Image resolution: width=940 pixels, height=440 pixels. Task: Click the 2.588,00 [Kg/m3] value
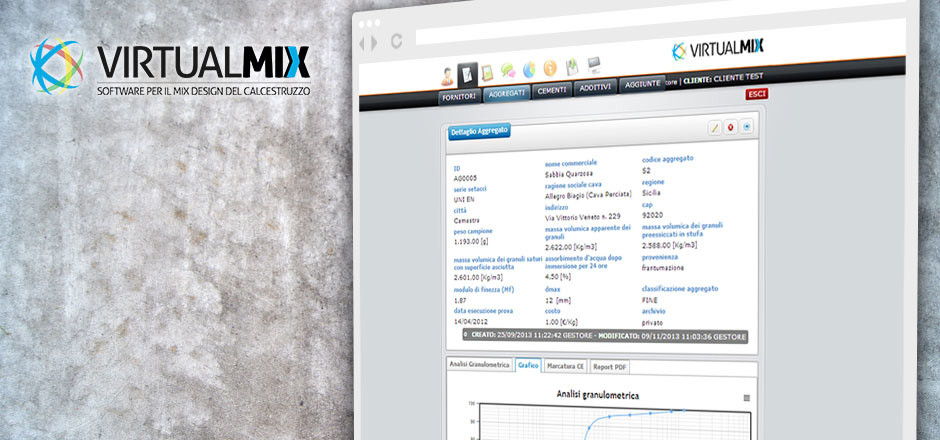coord(669,245)
